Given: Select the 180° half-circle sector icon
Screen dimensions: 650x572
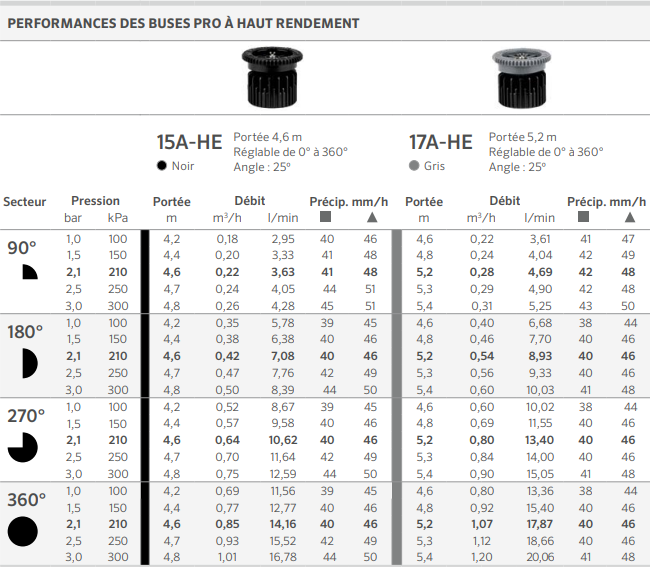Looking at the screenshot, I should 30,363.
